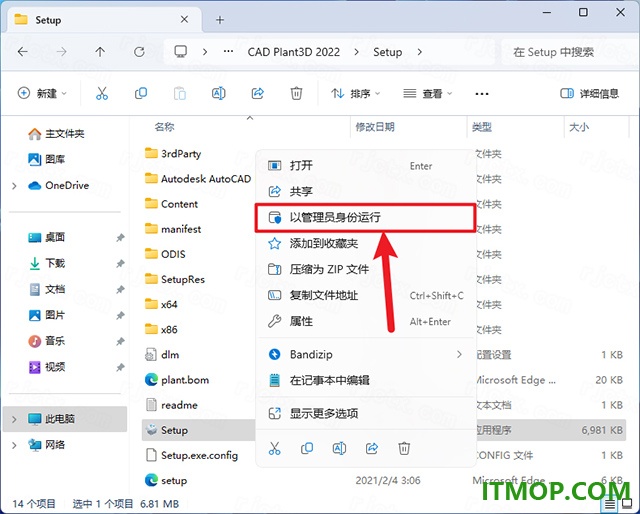Click the Copy icon in the toolbar
The image size is (640, 514).
(141, 93)
